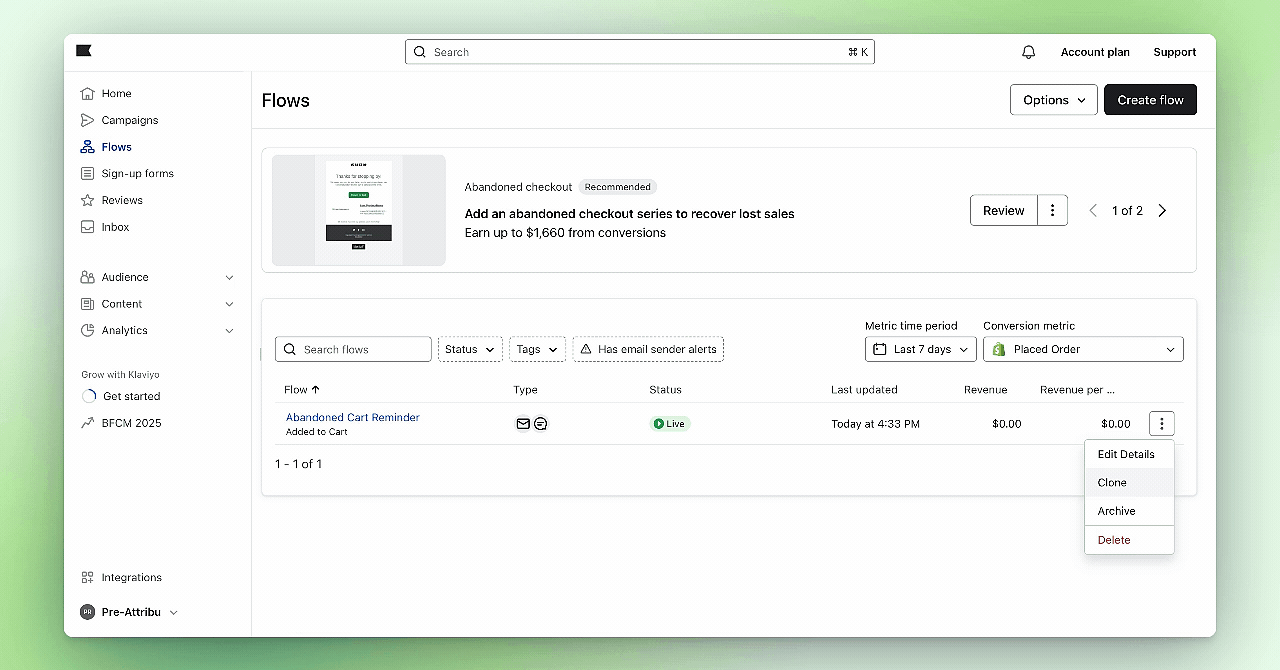Open the notifications bell
This screenshot has height=670, width=1280.
pyautogui.click(x=1028, y=52)
